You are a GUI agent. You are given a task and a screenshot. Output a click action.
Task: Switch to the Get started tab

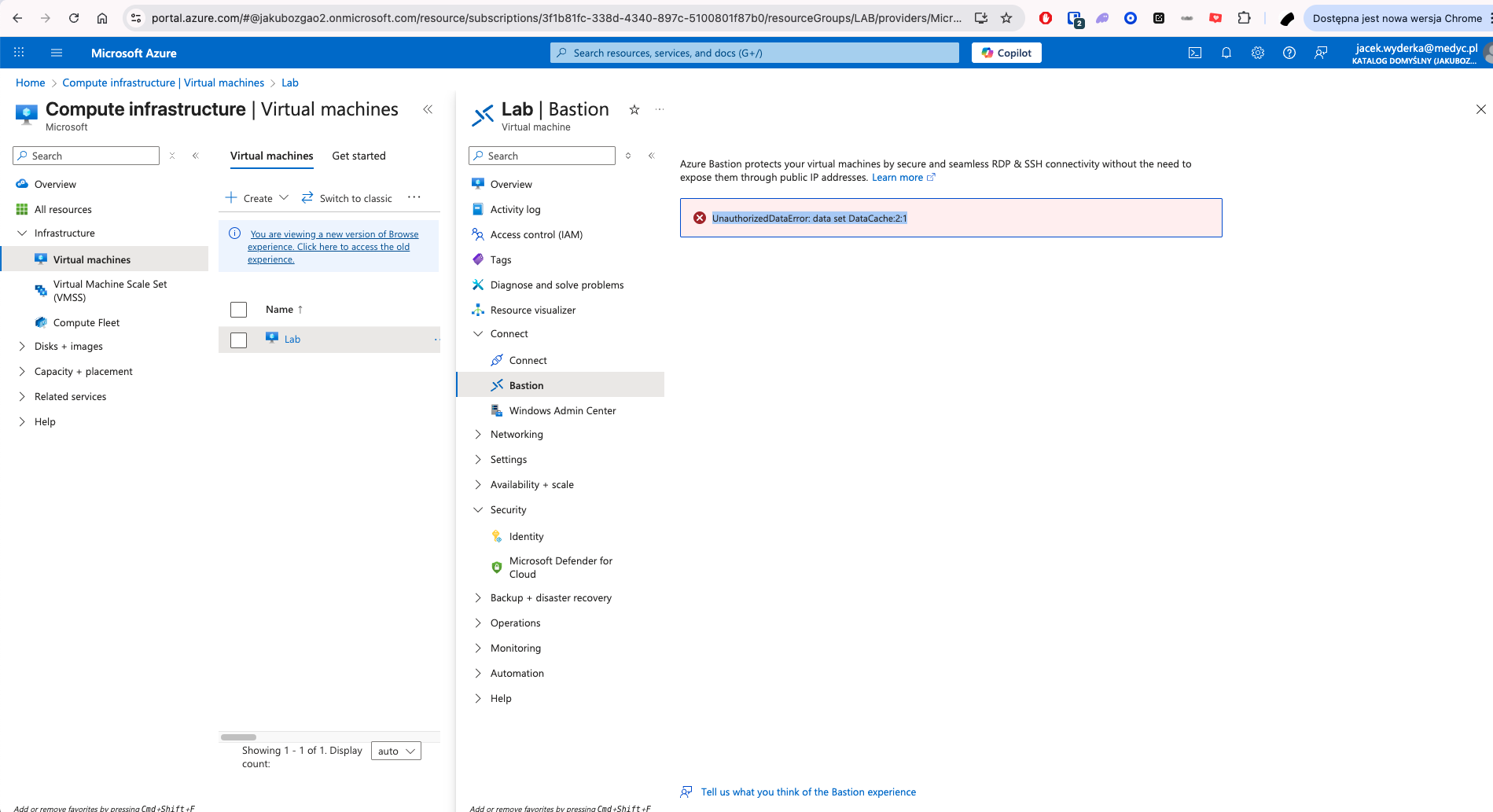tap(359, 156)
